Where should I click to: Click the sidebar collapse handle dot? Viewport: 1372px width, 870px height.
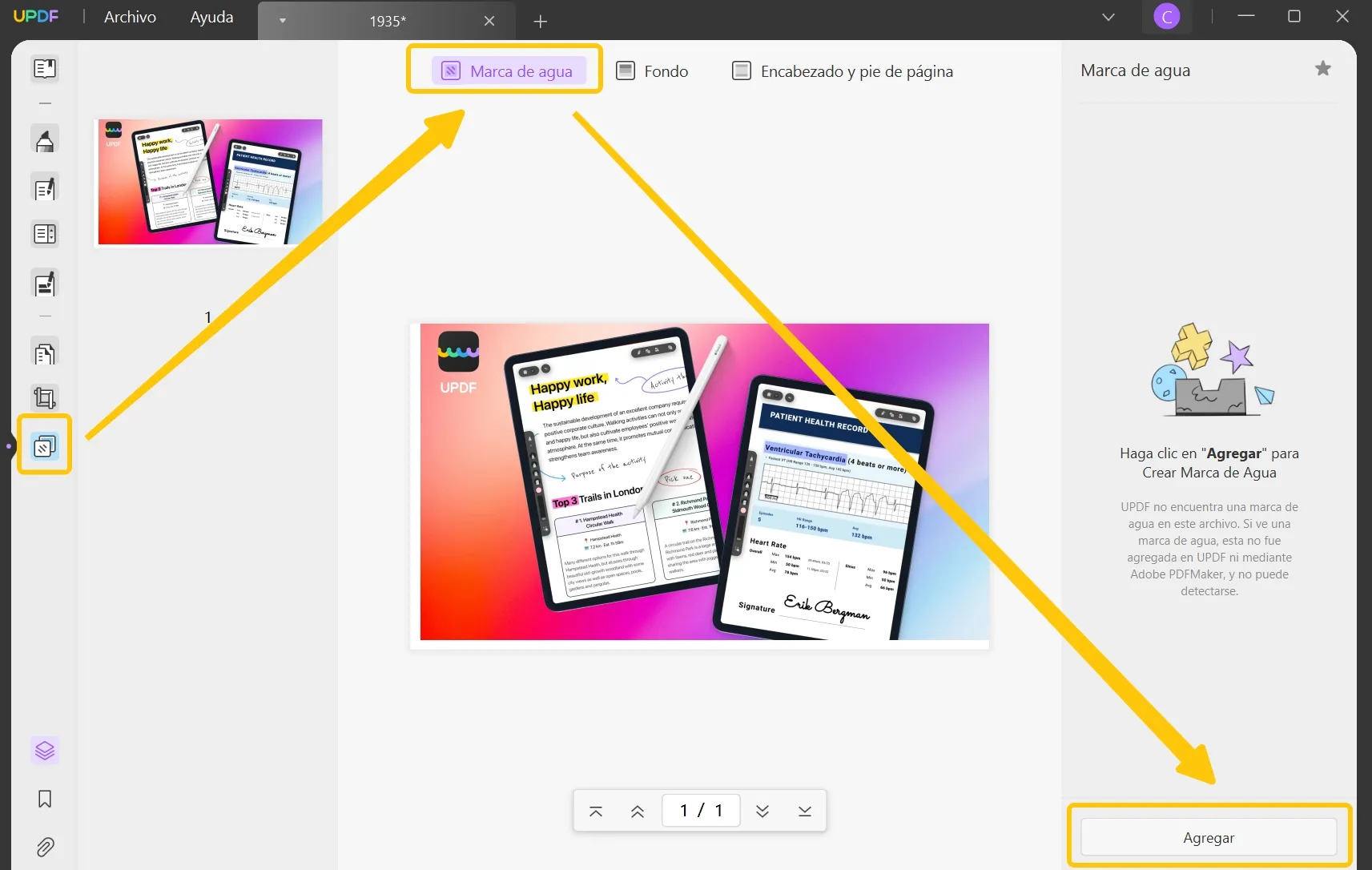9,445
